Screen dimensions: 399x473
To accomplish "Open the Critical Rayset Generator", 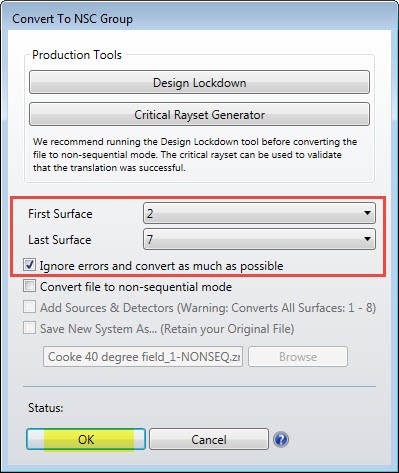I will 199,114.
